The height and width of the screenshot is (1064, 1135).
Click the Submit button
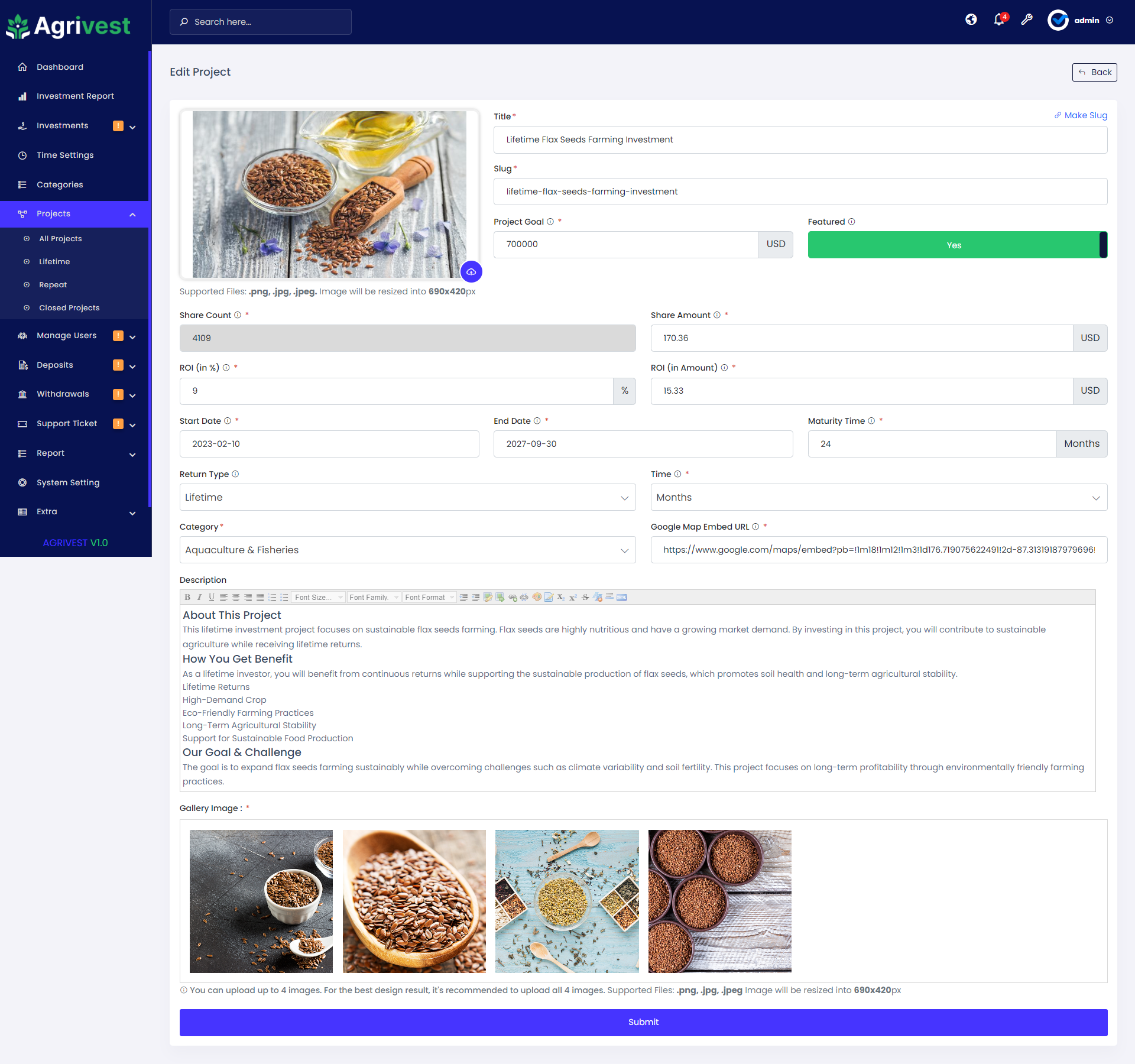pos(643,1022)
